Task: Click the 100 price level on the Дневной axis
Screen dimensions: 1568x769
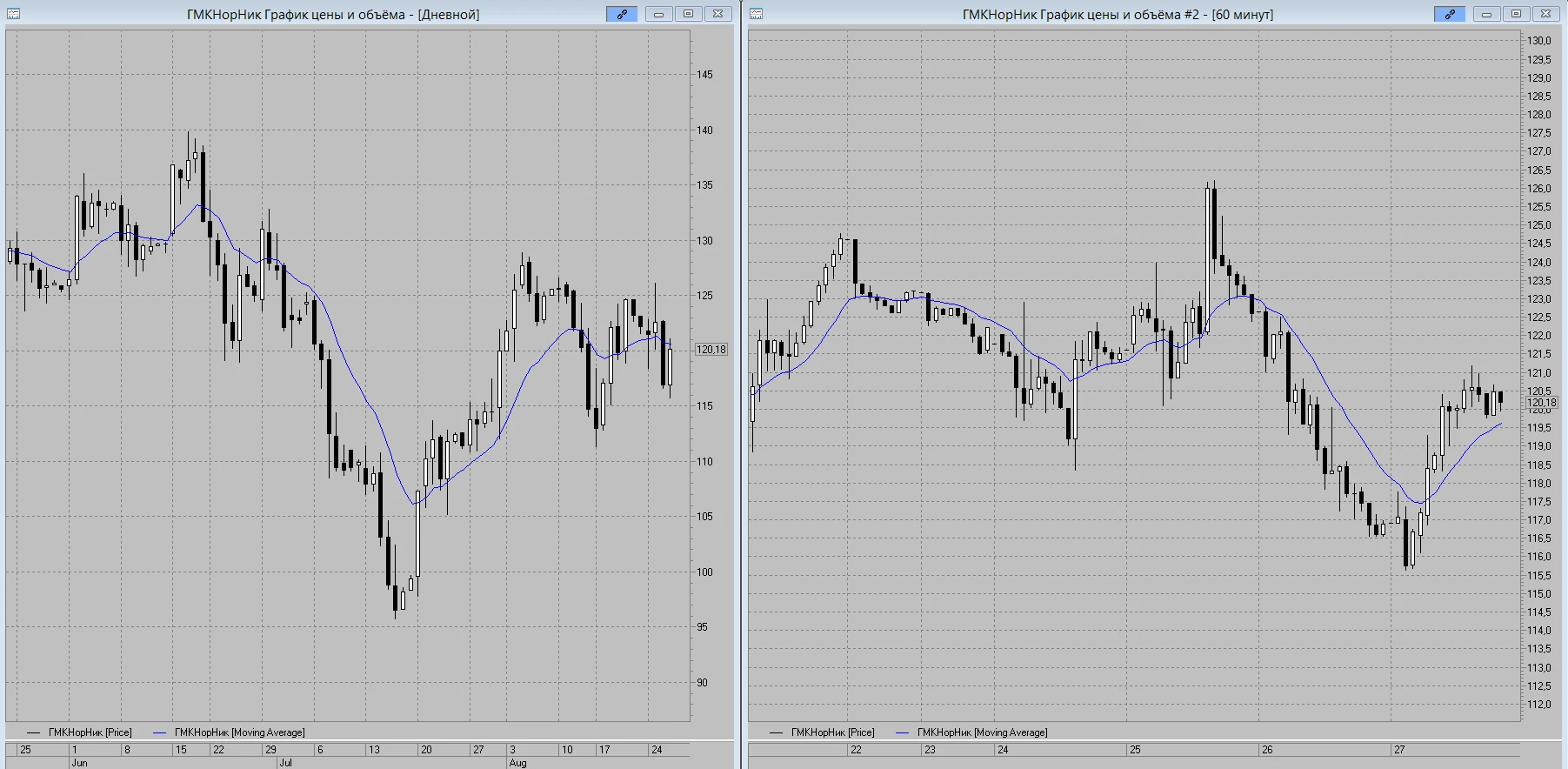Action: (704, 572)
